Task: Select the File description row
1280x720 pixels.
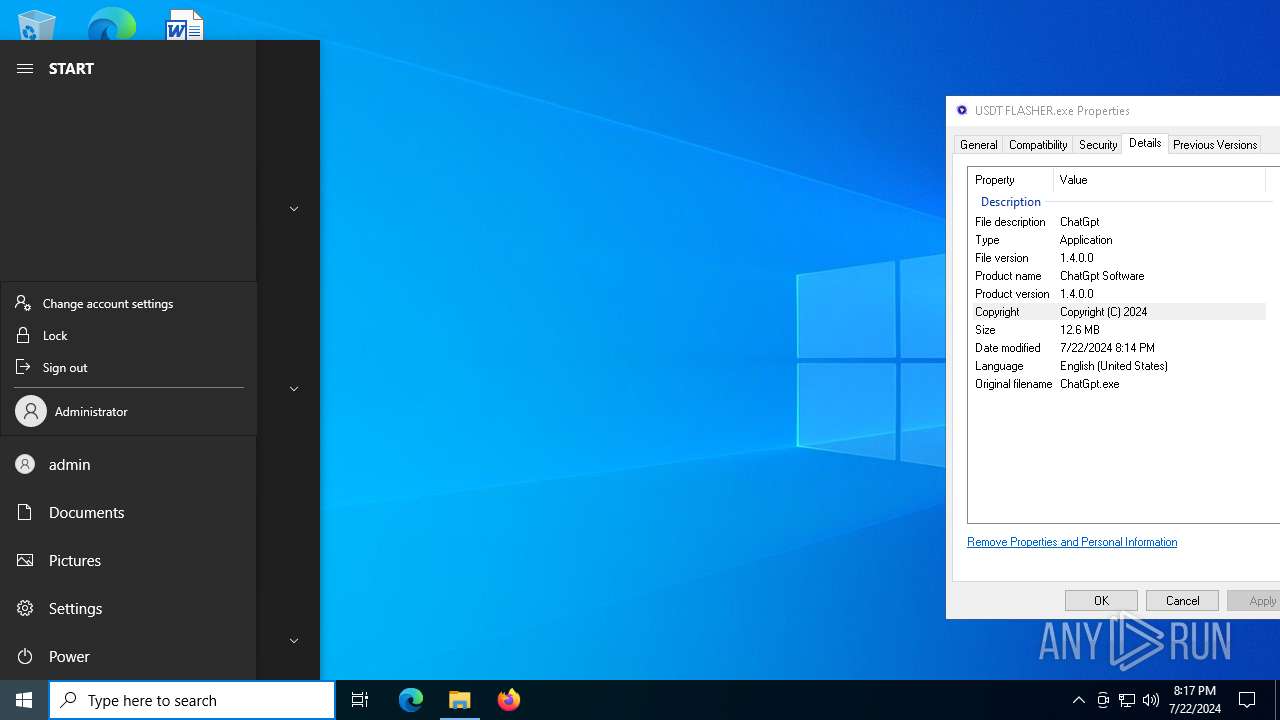Action: tap(1118, 222)
